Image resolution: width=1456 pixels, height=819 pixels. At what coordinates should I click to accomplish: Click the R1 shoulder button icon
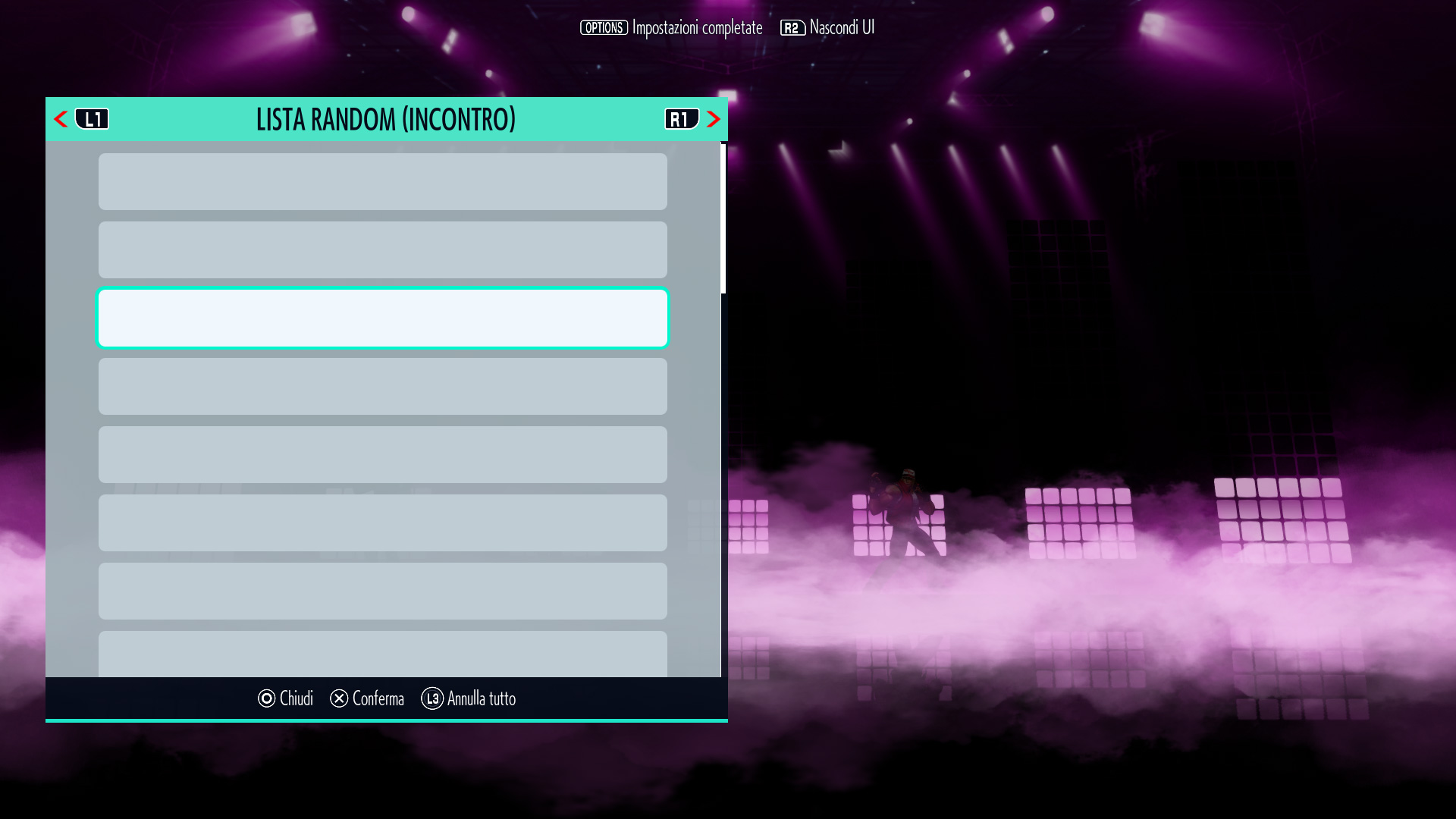coord(682,119)
